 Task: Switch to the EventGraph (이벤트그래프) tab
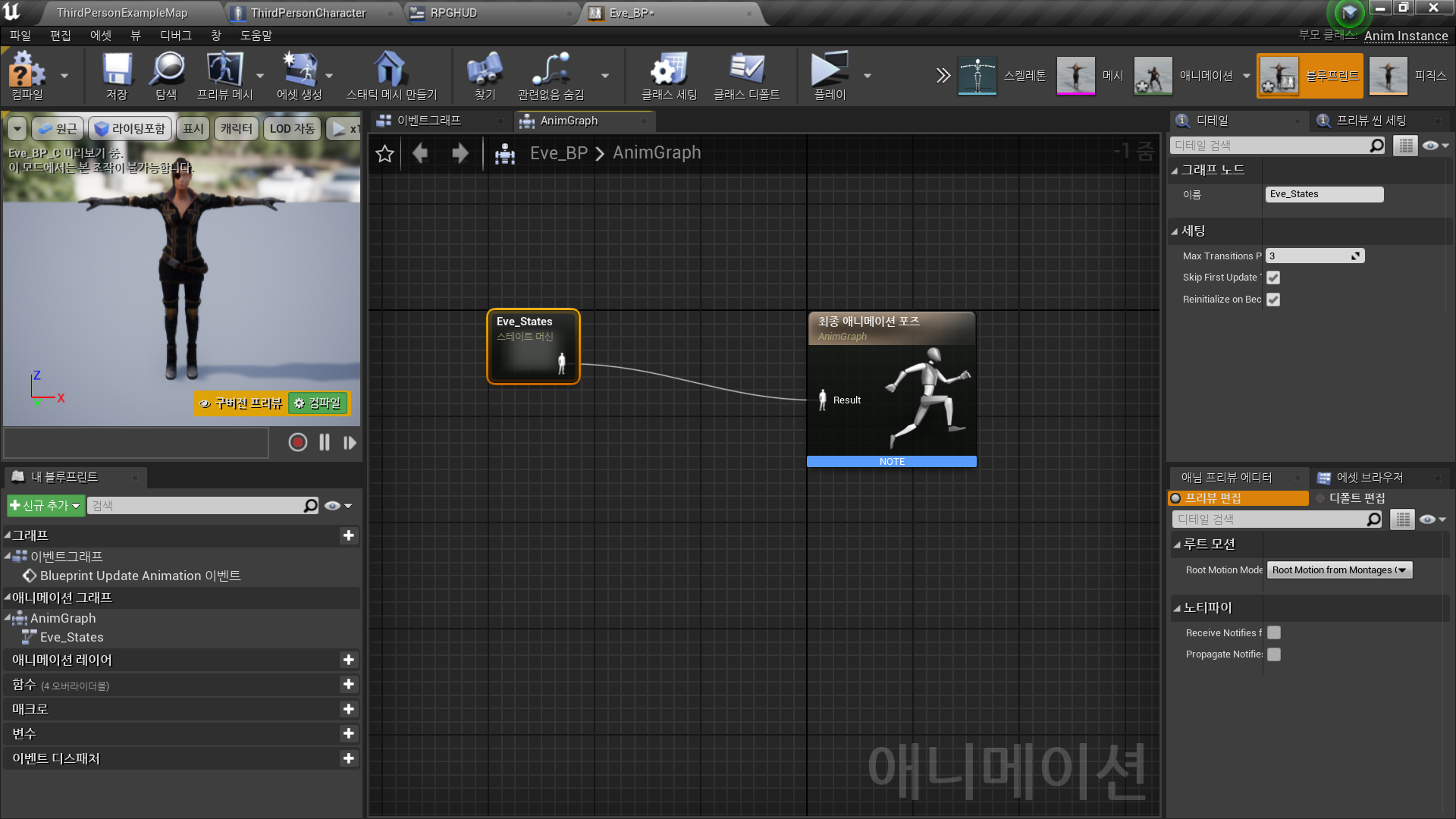[x=428, y=121]
